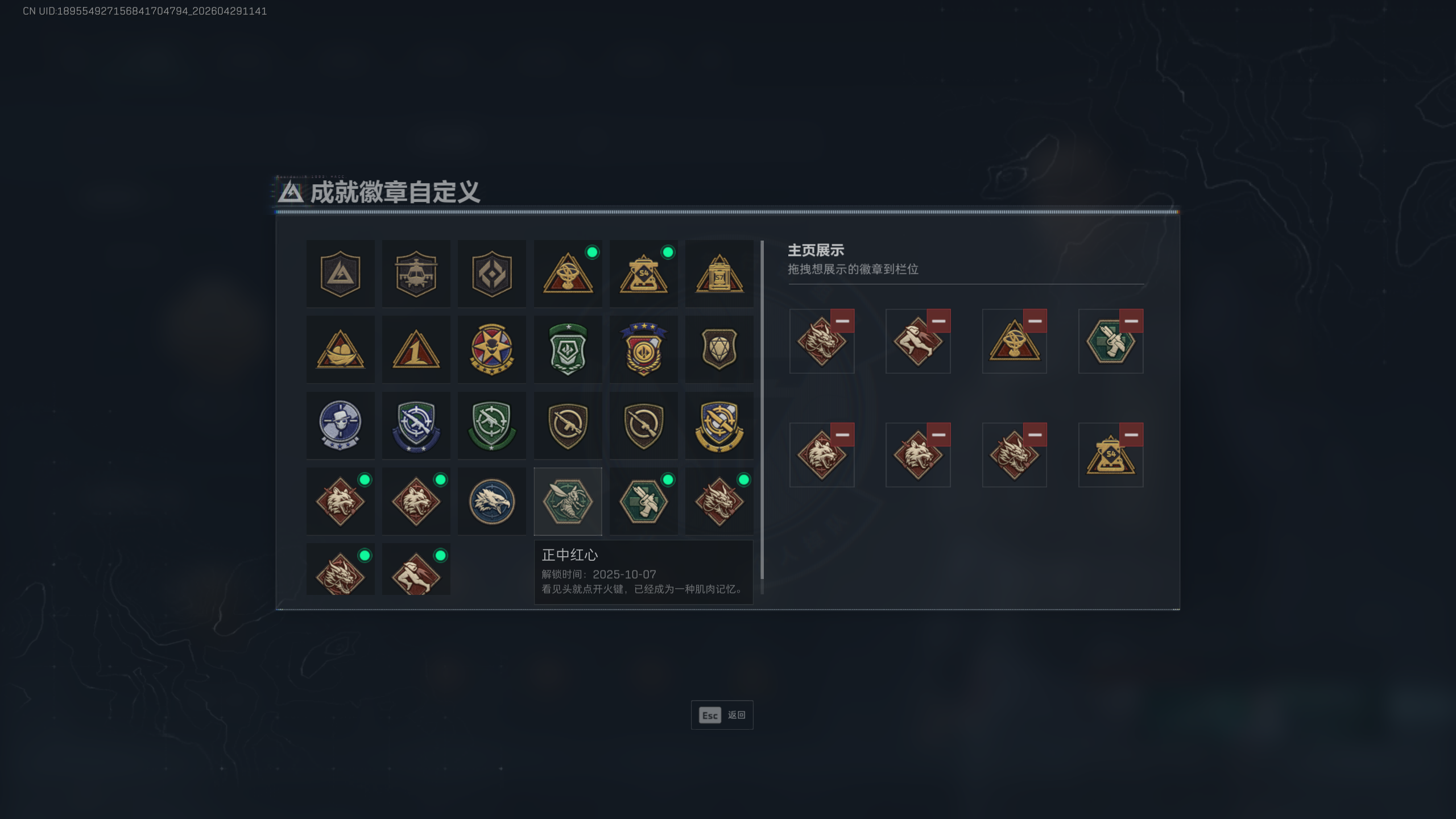This screenshot has height=819, width=1456.
Task: Click Esc 返回 button
Action: point(722,715)
